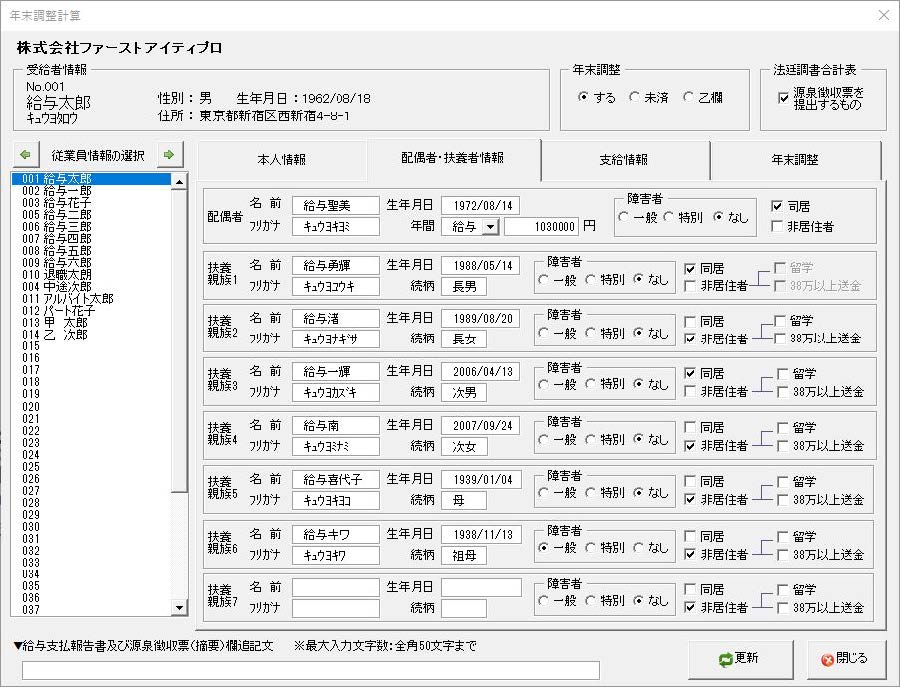Image resolution: width=900 pixels, height=687 pixels.
Task: Click spouse birthdate field 1972/08/14
Action: (481, 205)
